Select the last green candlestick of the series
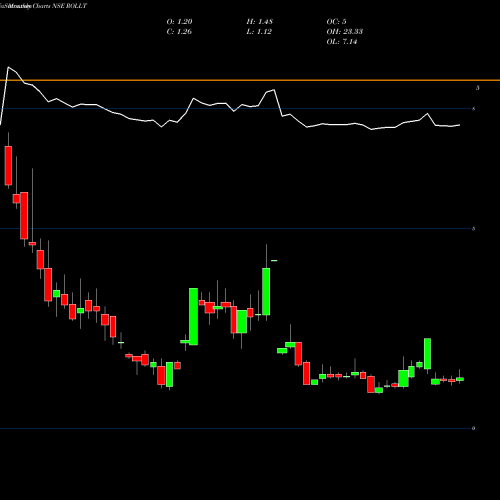This screenshot has width=500, height=500. point(460,379)
